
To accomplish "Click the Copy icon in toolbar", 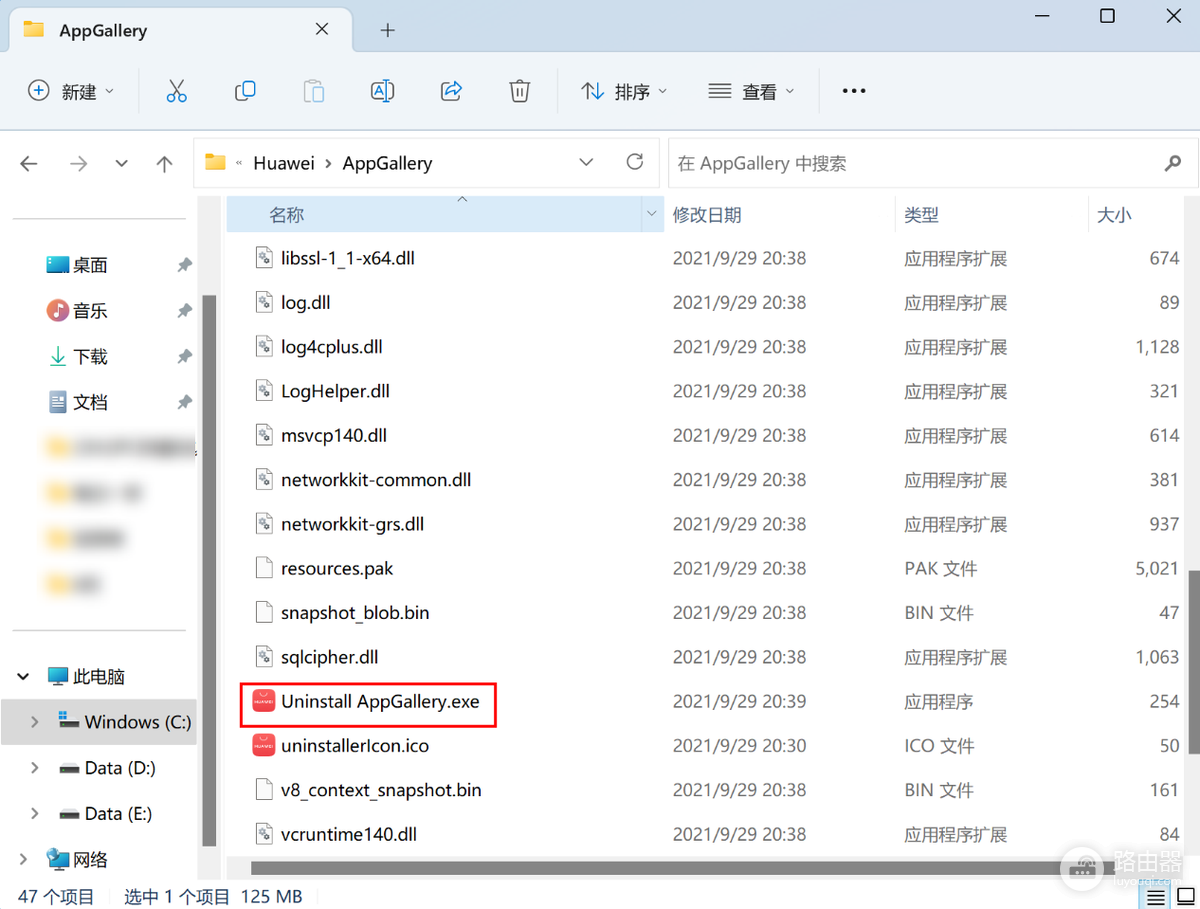I will coord(245,91).
